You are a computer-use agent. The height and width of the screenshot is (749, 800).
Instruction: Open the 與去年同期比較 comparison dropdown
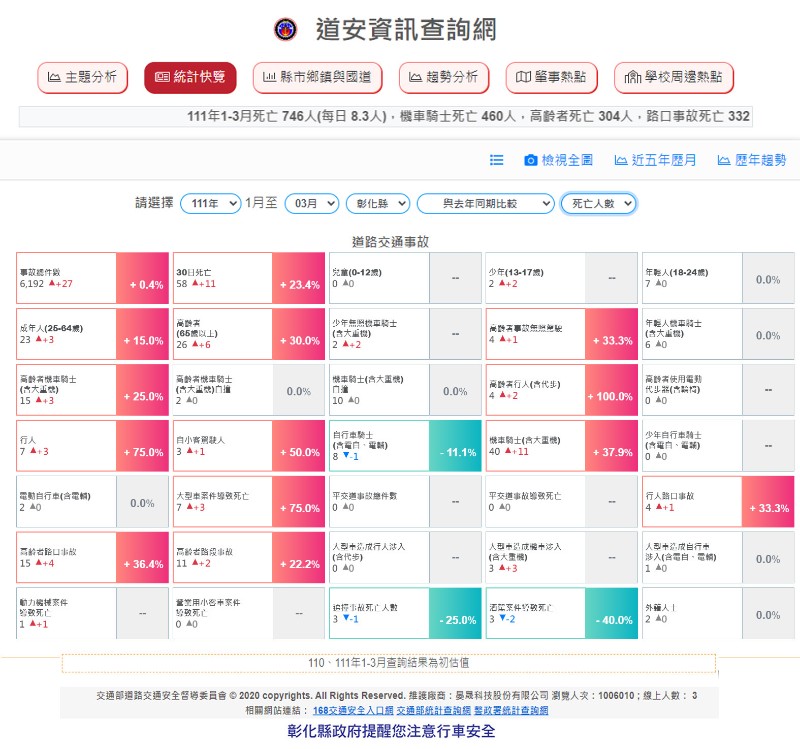click(485, 204)
